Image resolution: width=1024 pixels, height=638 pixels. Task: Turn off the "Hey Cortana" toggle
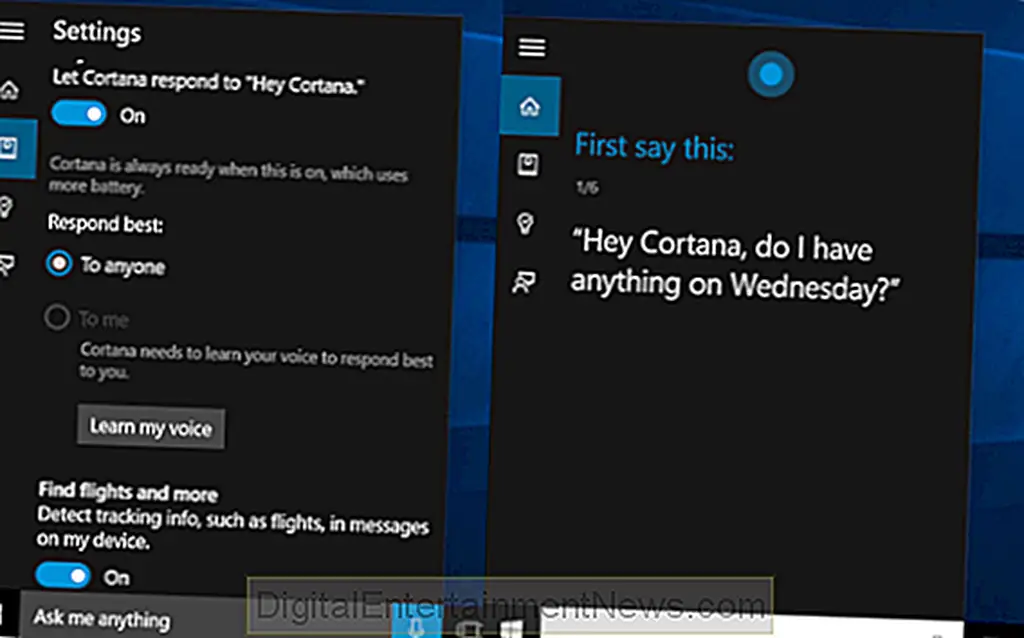tap(79, 114)
